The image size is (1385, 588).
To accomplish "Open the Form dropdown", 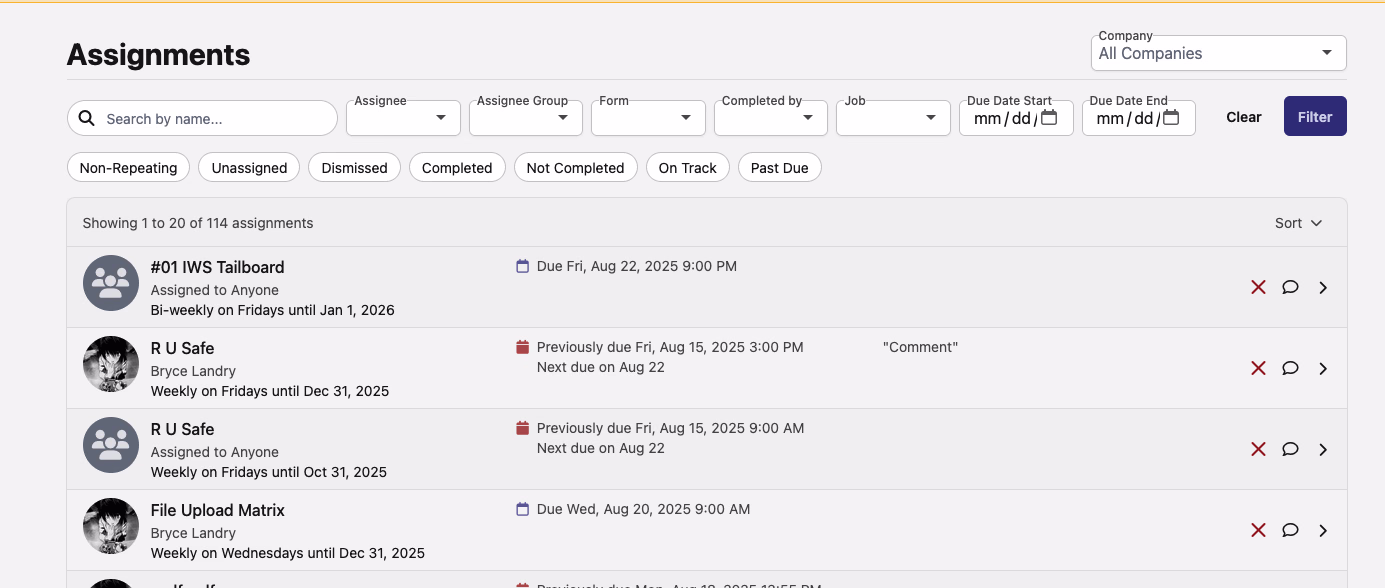I will point(648,118).
